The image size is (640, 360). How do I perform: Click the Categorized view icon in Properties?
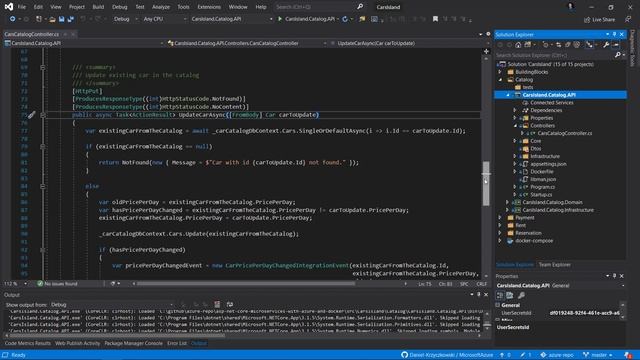(500, 295)
